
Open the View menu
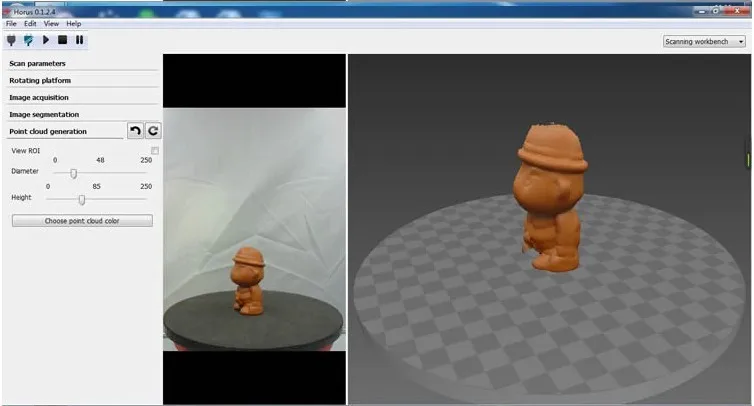tap(51, 22)
